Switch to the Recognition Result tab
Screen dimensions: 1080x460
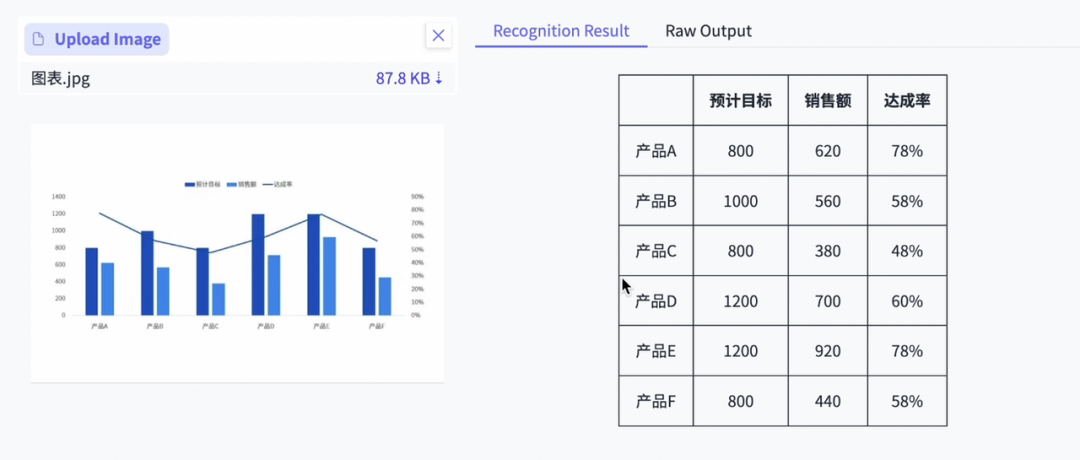click(561, 31)
